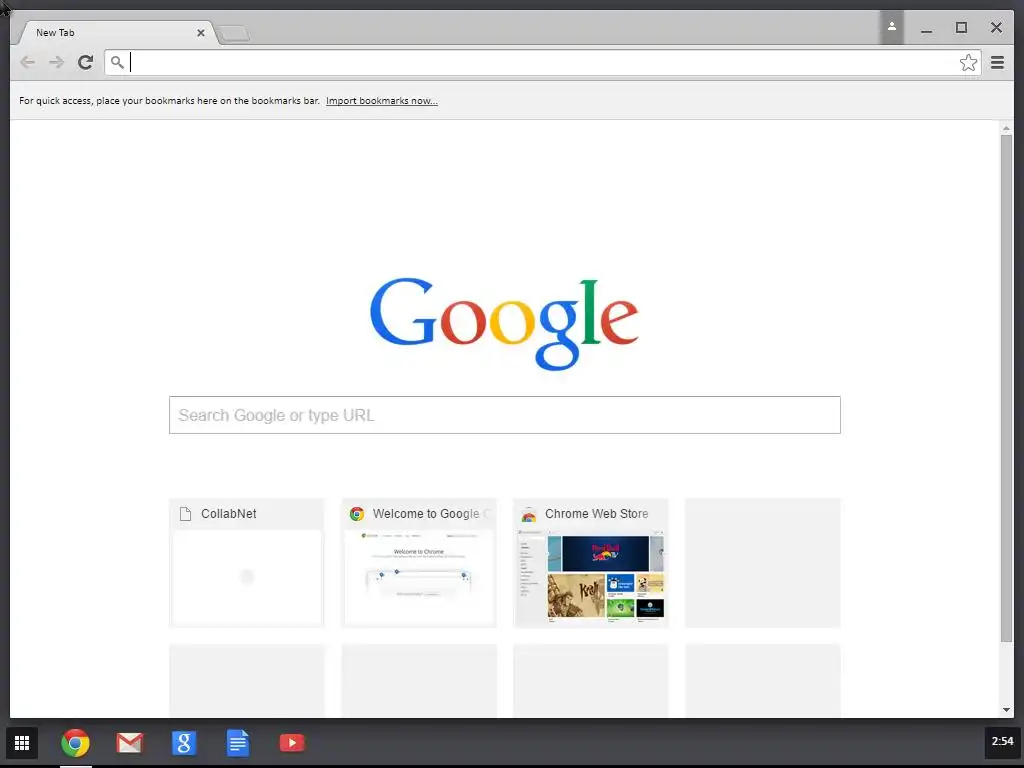Click the Search Google or type URL box
The image size is (1024, 768).
click(504, 415)
